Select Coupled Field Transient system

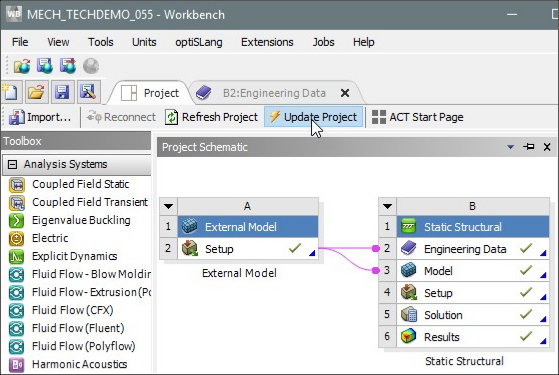(x=89, y=202)
